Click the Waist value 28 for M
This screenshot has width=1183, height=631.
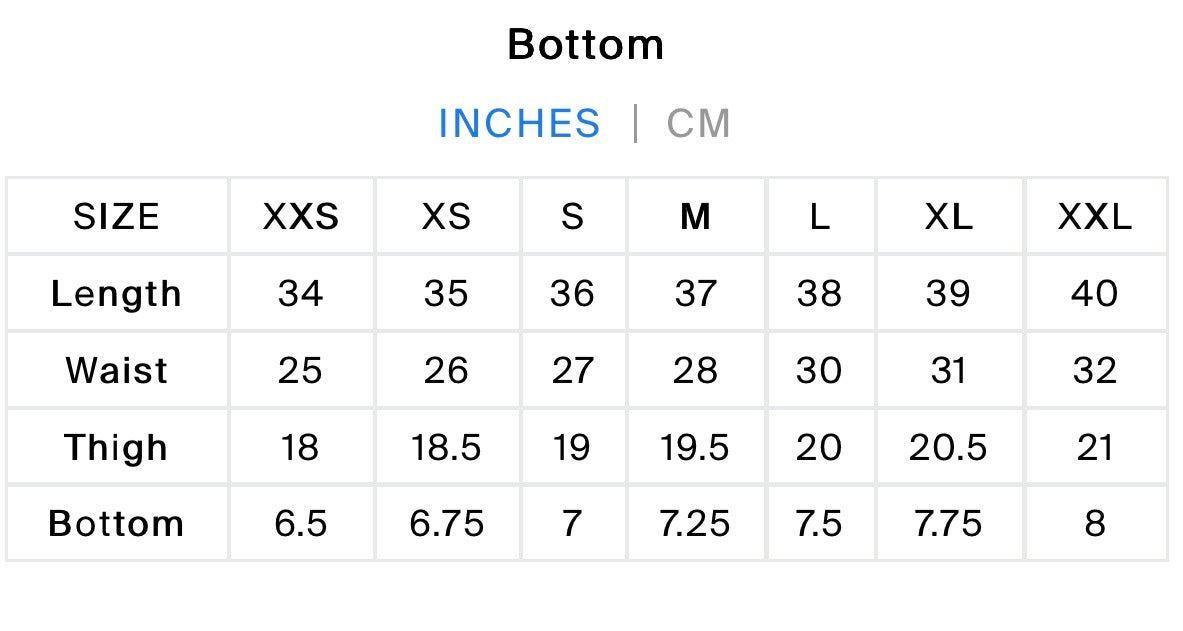tap(695, 371)
